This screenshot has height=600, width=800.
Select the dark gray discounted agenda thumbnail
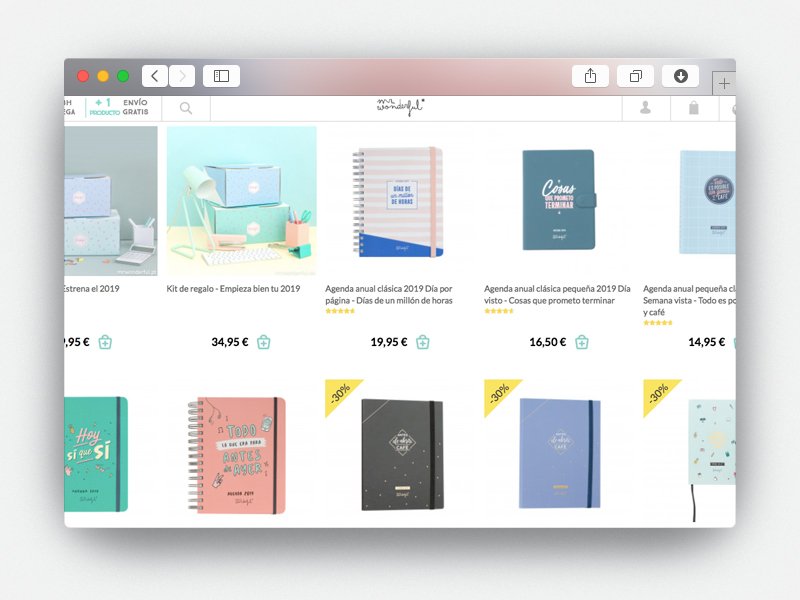point(400,453)
